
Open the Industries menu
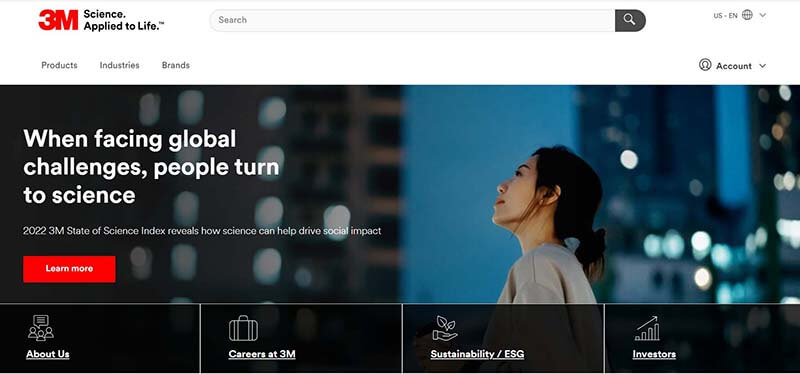[x=119, y=65]
